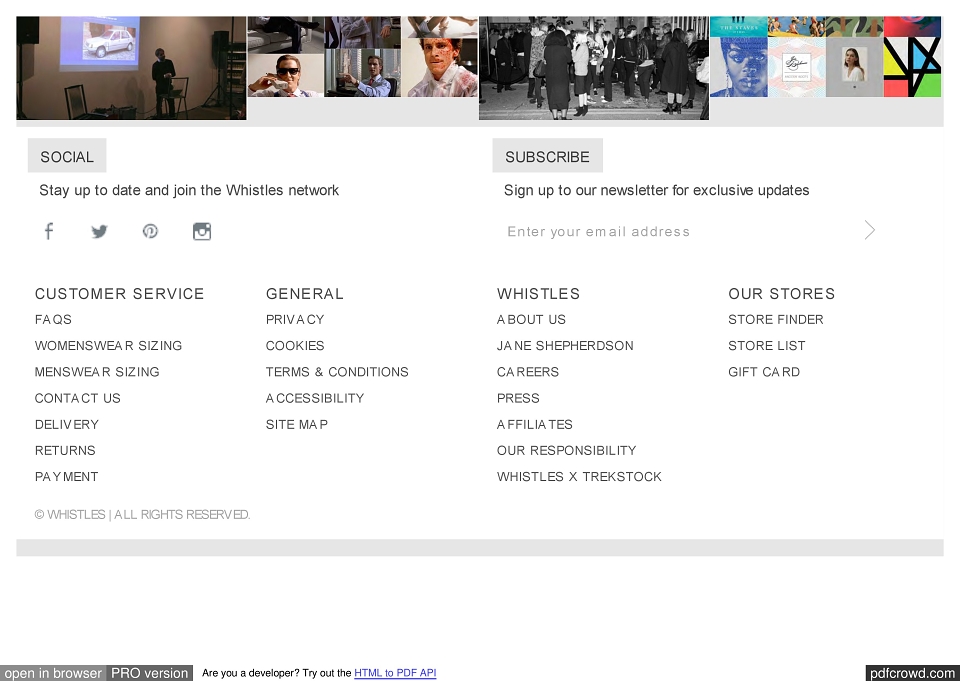Open the Jane Shepherdson page
This screenshot has width=960, height=681.
pyautogui.click(x=565, y=346)
